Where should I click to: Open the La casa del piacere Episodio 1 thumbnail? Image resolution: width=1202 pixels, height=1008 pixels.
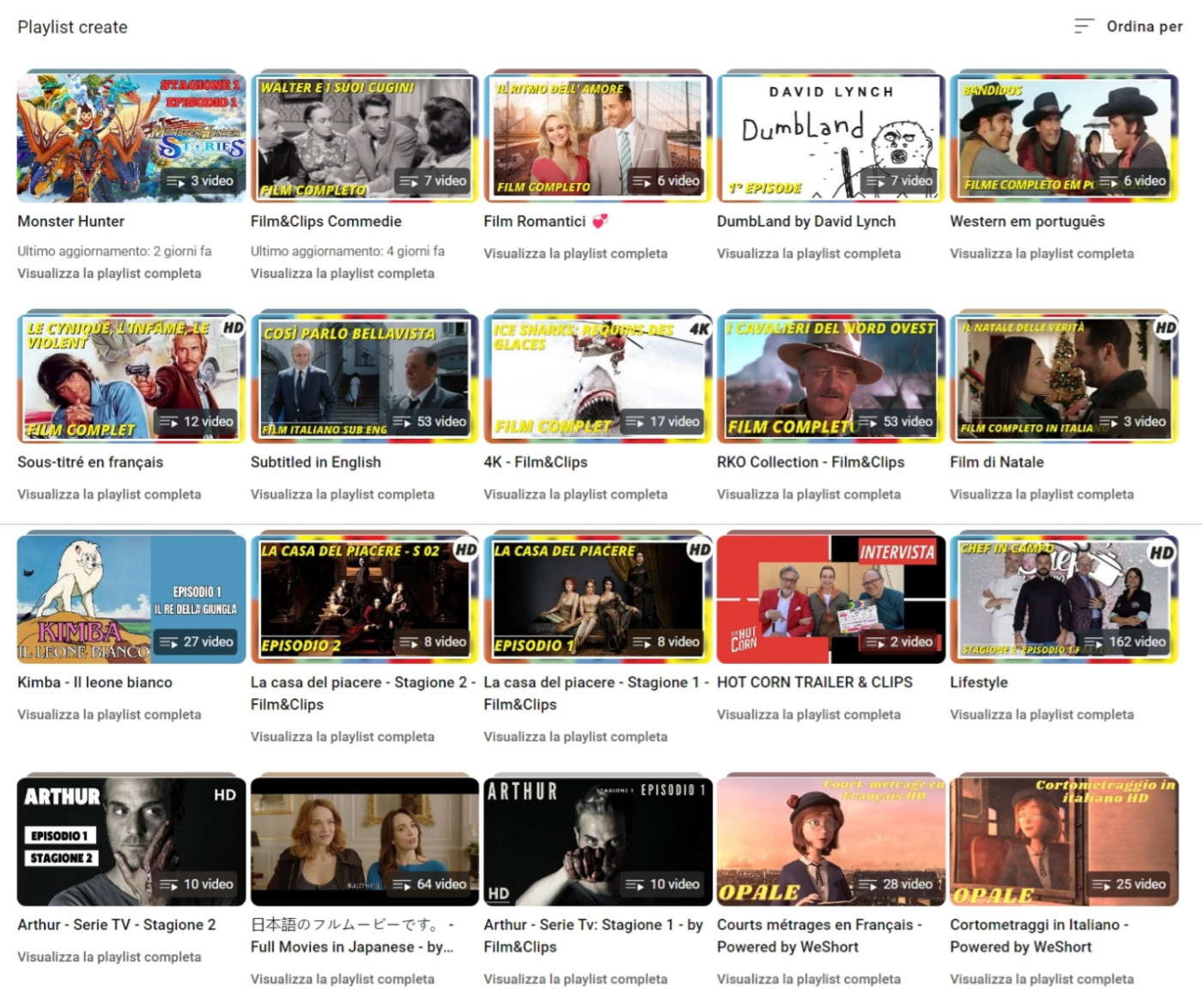click(598, 598)
